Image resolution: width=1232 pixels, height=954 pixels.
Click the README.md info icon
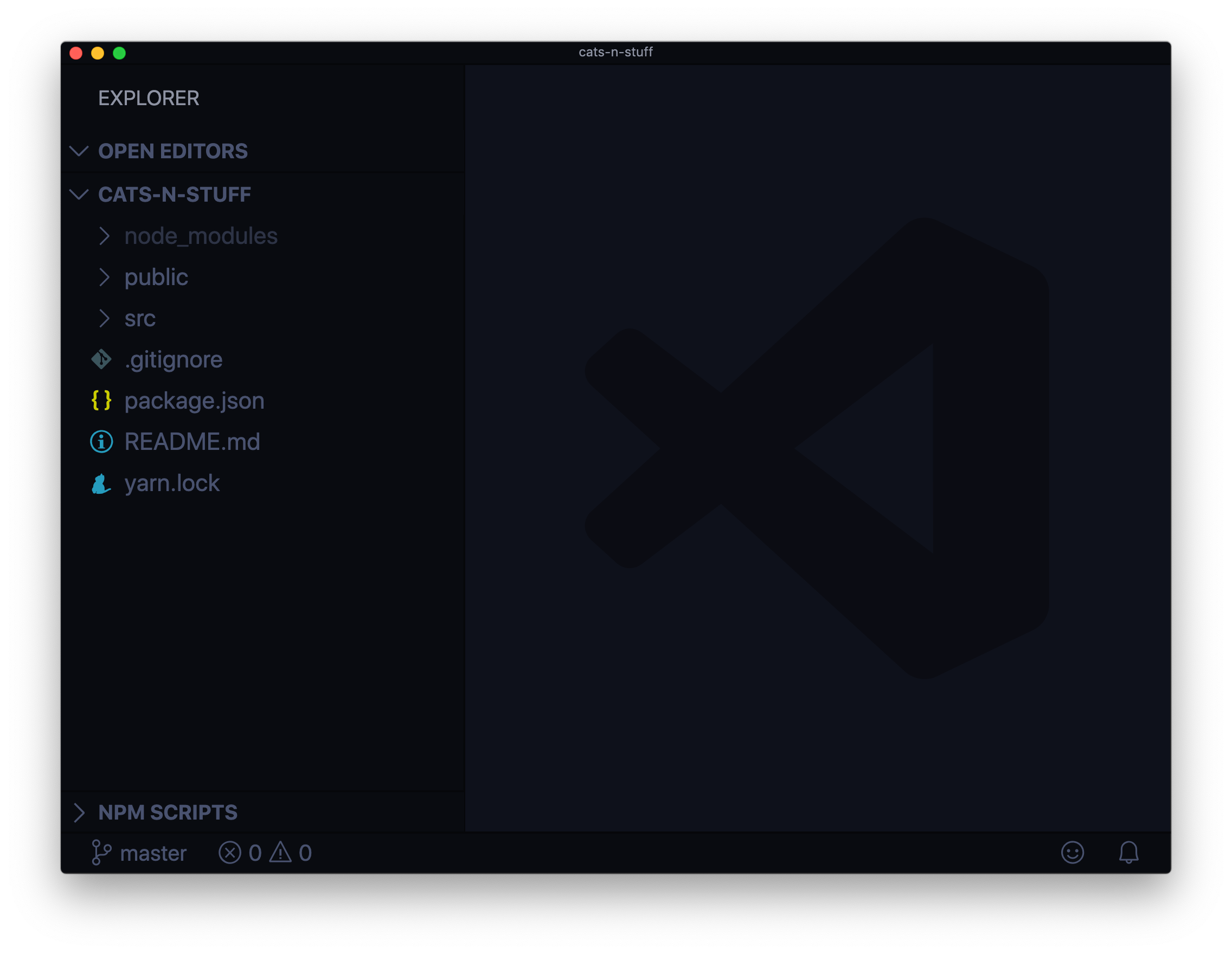click(x=101, y=441)
